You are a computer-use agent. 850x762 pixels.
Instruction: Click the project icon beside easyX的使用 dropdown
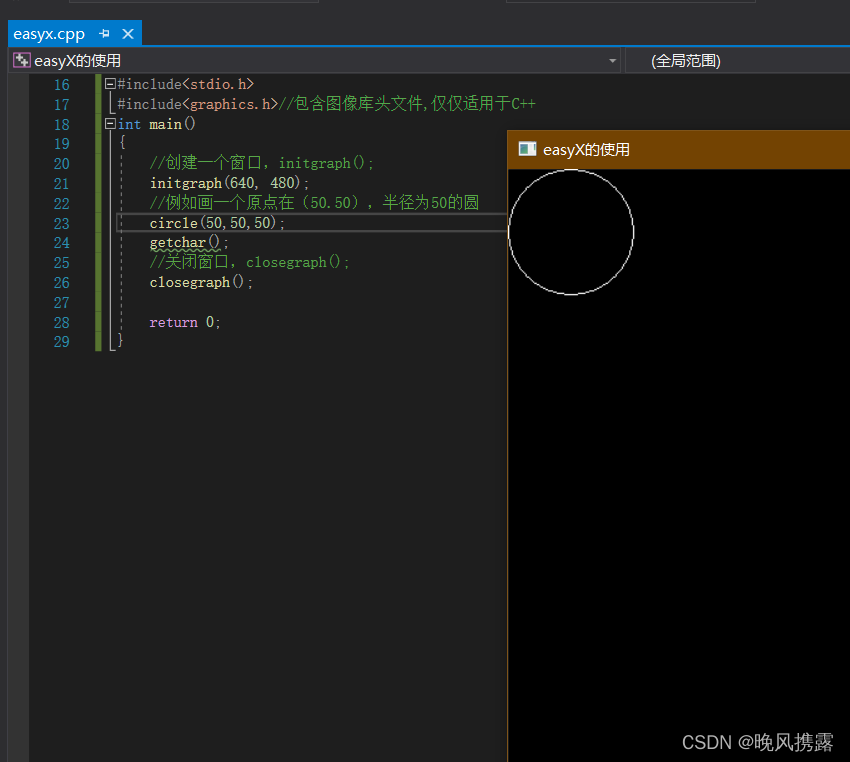point(20,60)
